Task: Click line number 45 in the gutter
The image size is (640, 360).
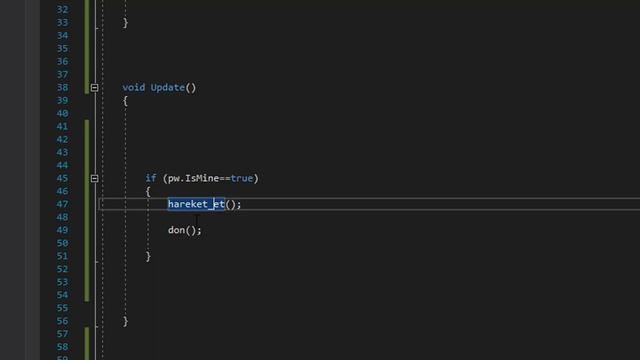Action: pyautogui.click(x=62, y=178)
